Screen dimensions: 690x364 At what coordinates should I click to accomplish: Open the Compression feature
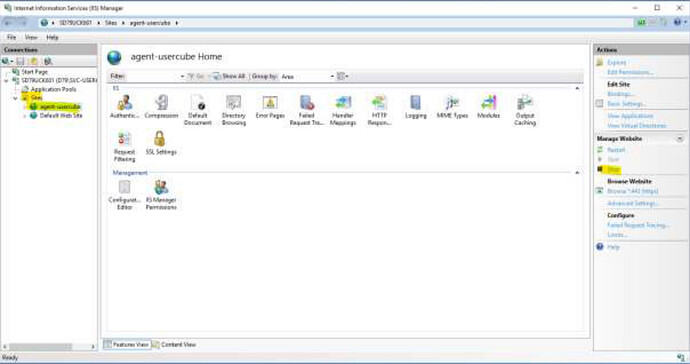point(161,107)
